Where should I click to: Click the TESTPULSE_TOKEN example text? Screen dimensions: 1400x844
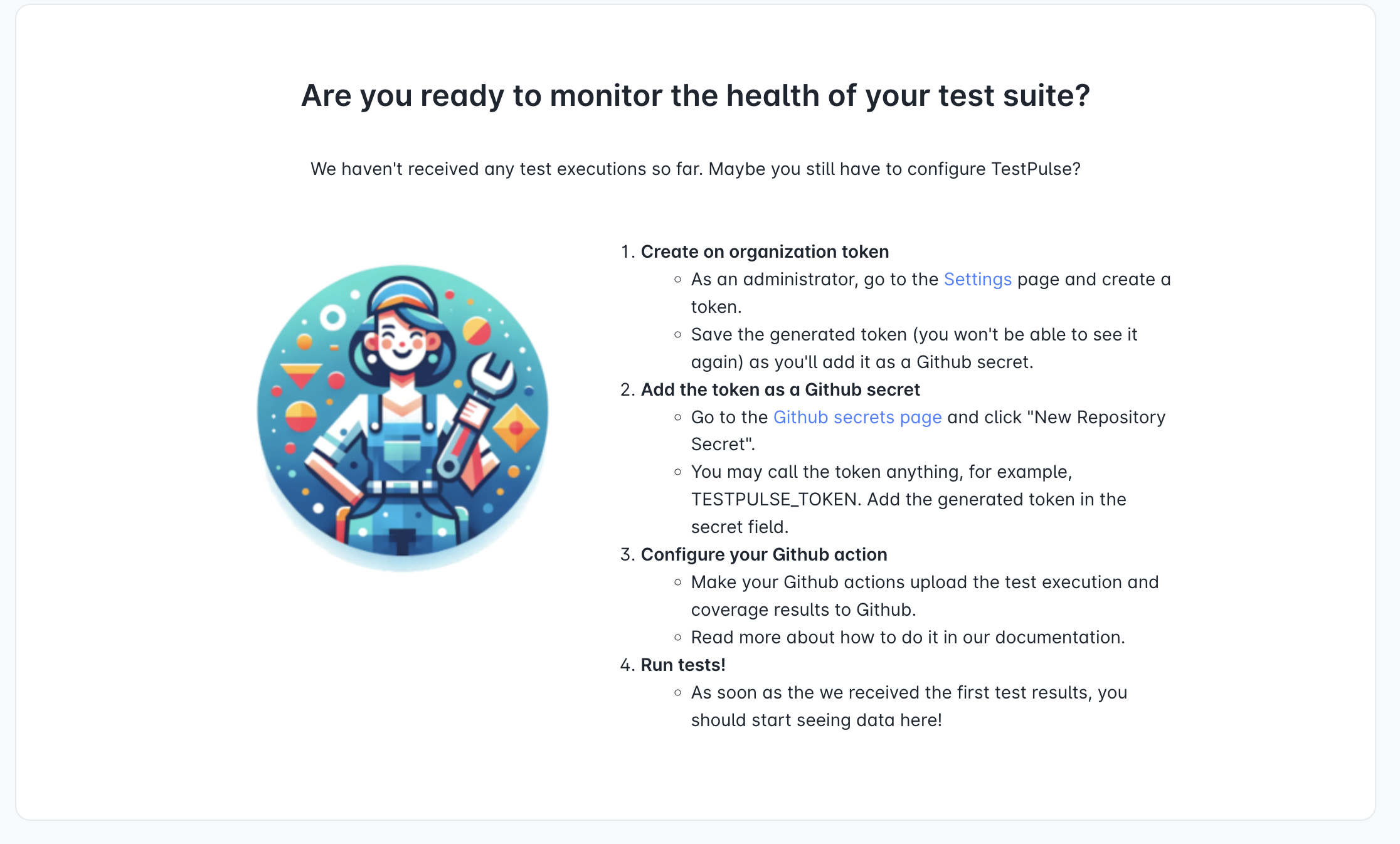pos(776,499)
